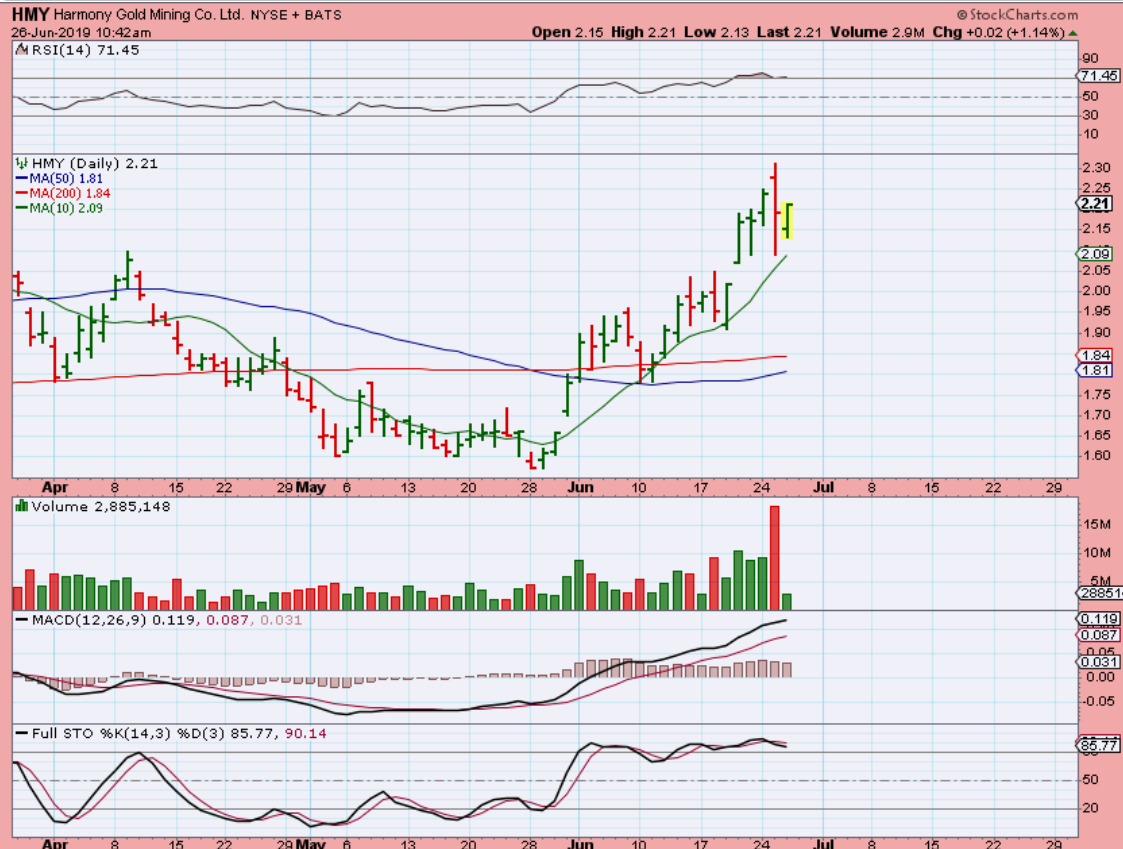Click the 85.77 stochastic tag on the right axis
Viewport: 1123px width, 849px height.
(x=1099, y=745)
